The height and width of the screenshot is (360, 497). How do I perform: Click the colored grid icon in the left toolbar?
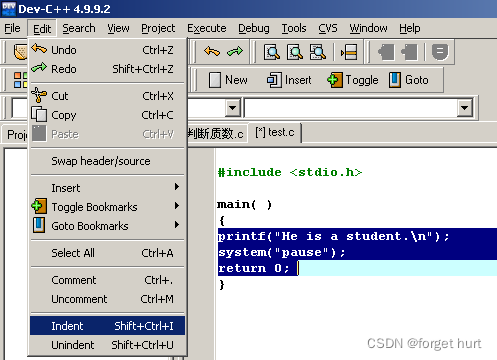20,80
